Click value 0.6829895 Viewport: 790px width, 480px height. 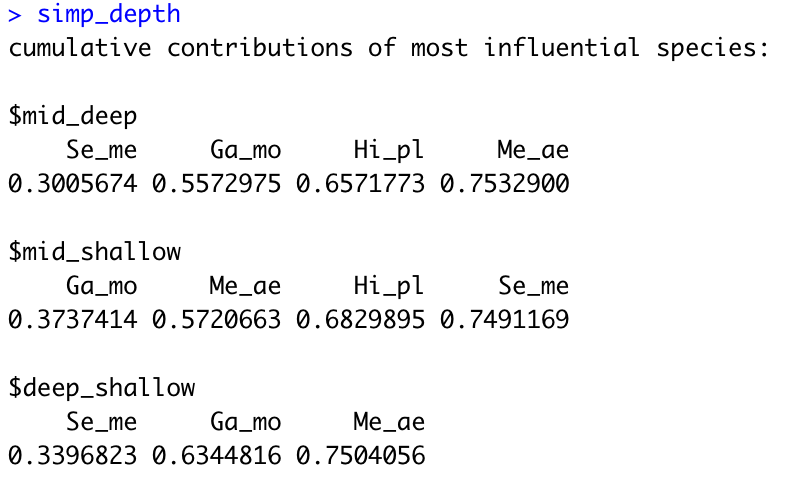pyautogui.click(x=360, y=319)
